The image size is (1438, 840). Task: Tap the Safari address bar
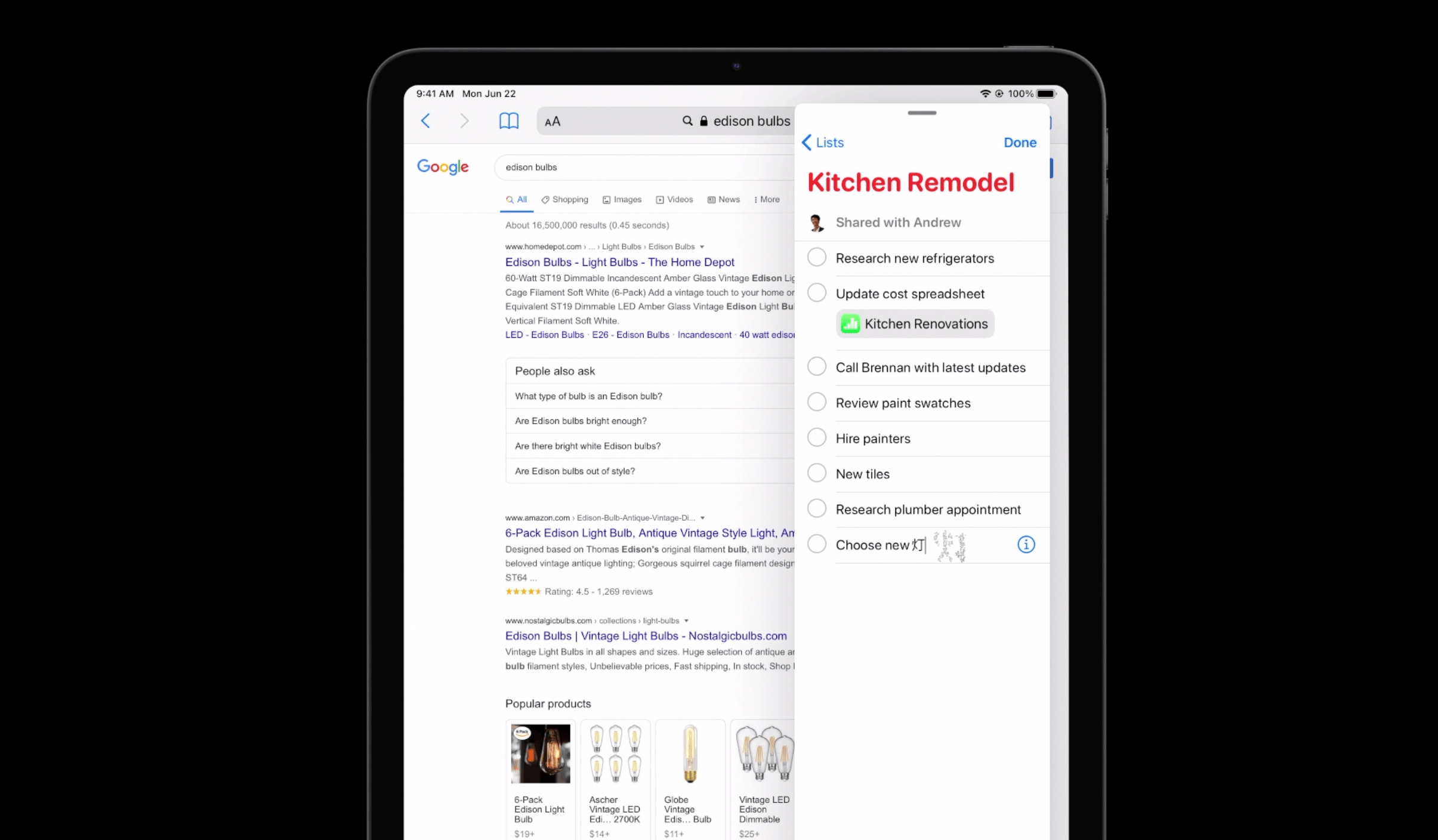pyautogui.click(x=666, y=121)
